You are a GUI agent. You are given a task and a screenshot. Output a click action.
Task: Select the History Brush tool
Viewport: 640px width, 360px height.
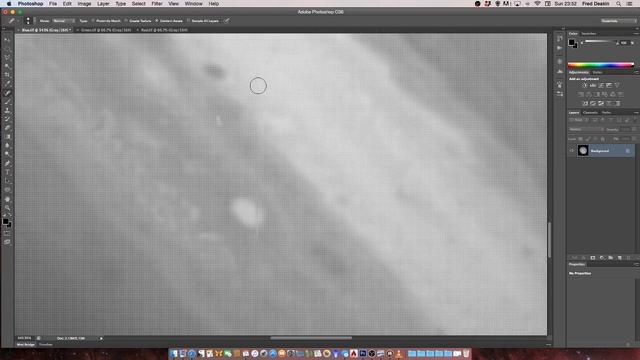pyautogui.click(x=7, y=119)
